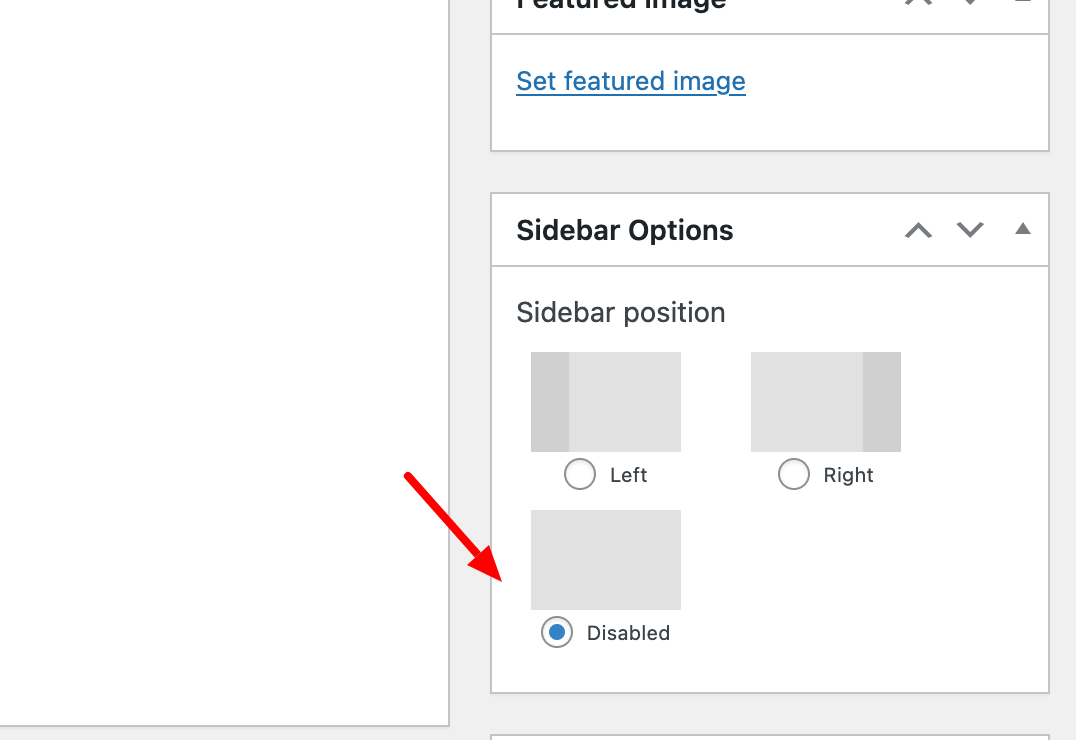This screenshot has height=740, width=1076.
Task: Click the left-sidebar layout preview image
Action: (606, 401)
